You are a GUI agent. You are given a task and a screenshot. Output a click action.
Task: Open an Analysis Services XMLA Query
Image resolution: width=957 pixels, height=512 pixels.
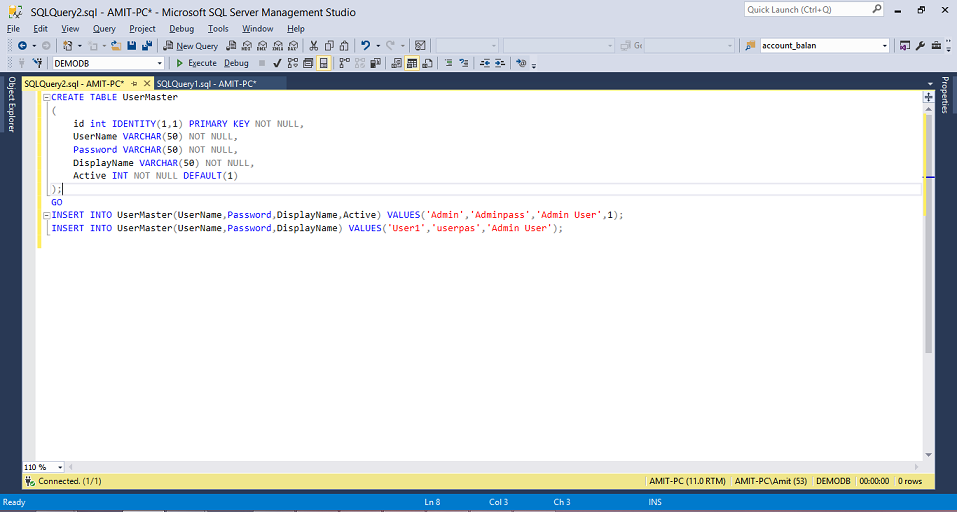point(278,45)
